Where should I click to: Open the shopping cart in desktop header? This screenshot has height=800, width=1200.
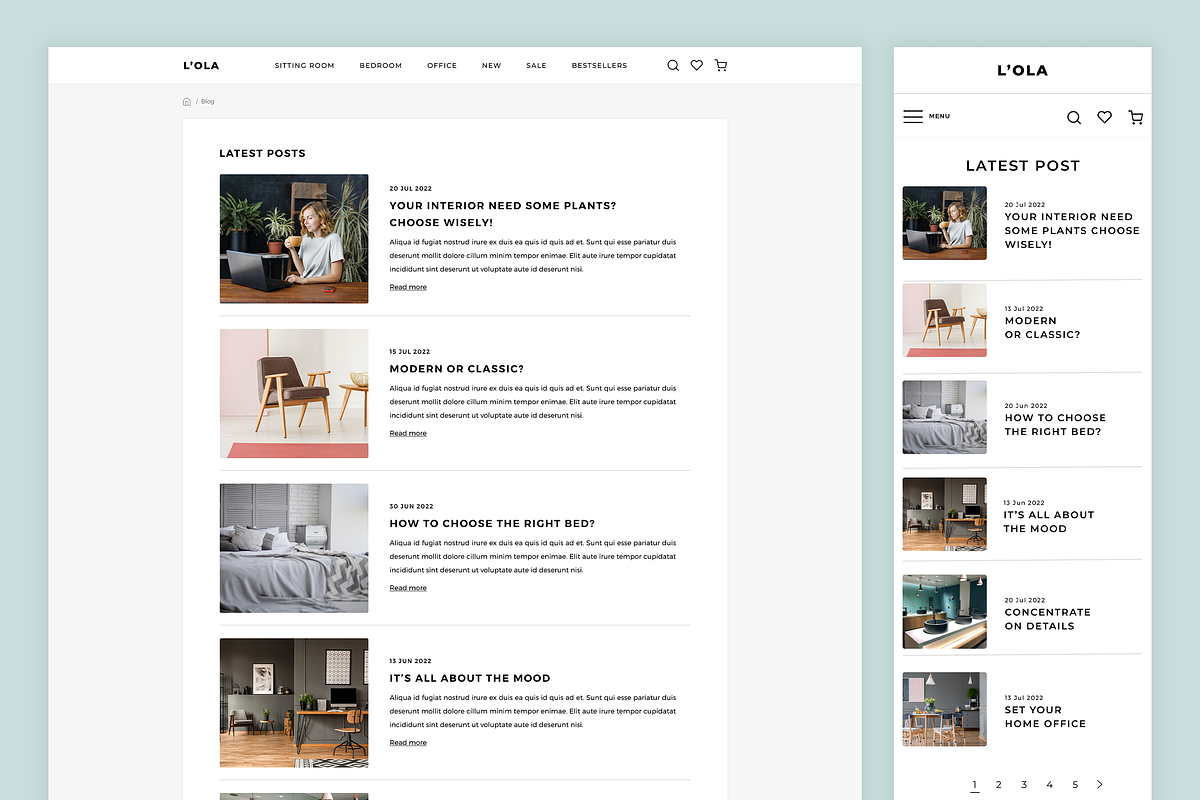(x=721, y=65)
